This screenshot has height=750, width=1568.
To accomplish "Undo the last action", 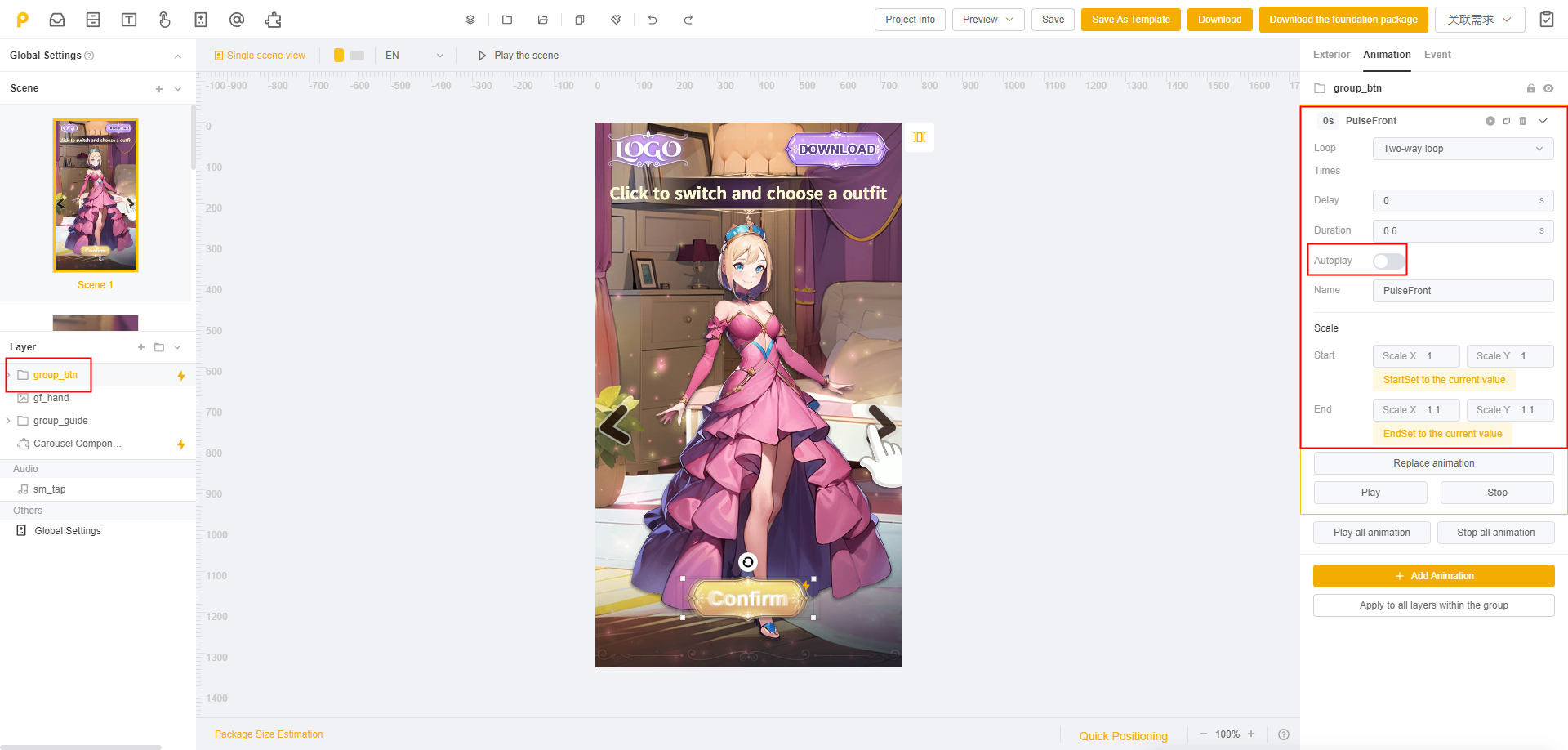I will pyautogui.click(x=653, y=20).
